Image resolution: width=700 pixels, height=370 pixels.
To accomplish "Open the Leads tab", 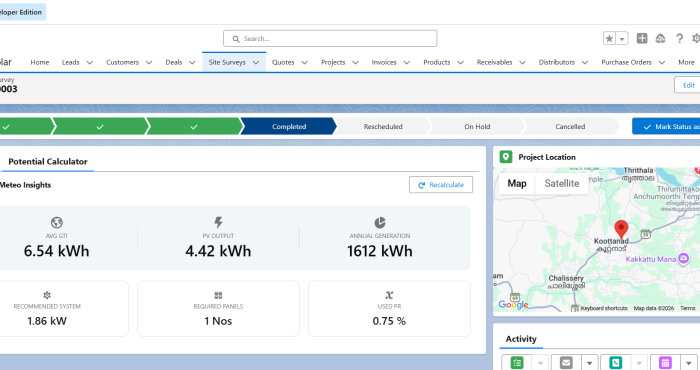I will coord(71,62).
